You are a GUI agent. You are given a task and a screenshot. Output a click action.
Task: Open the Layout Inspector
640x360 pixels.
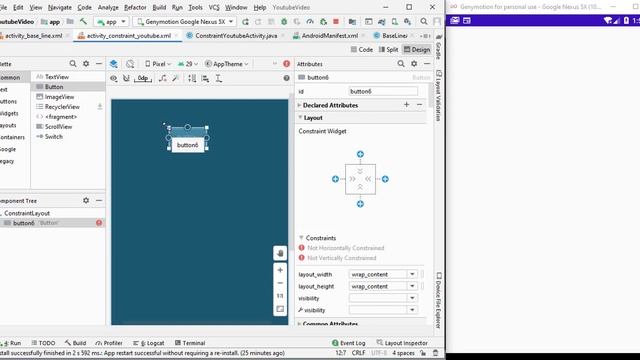pos(402,343)
